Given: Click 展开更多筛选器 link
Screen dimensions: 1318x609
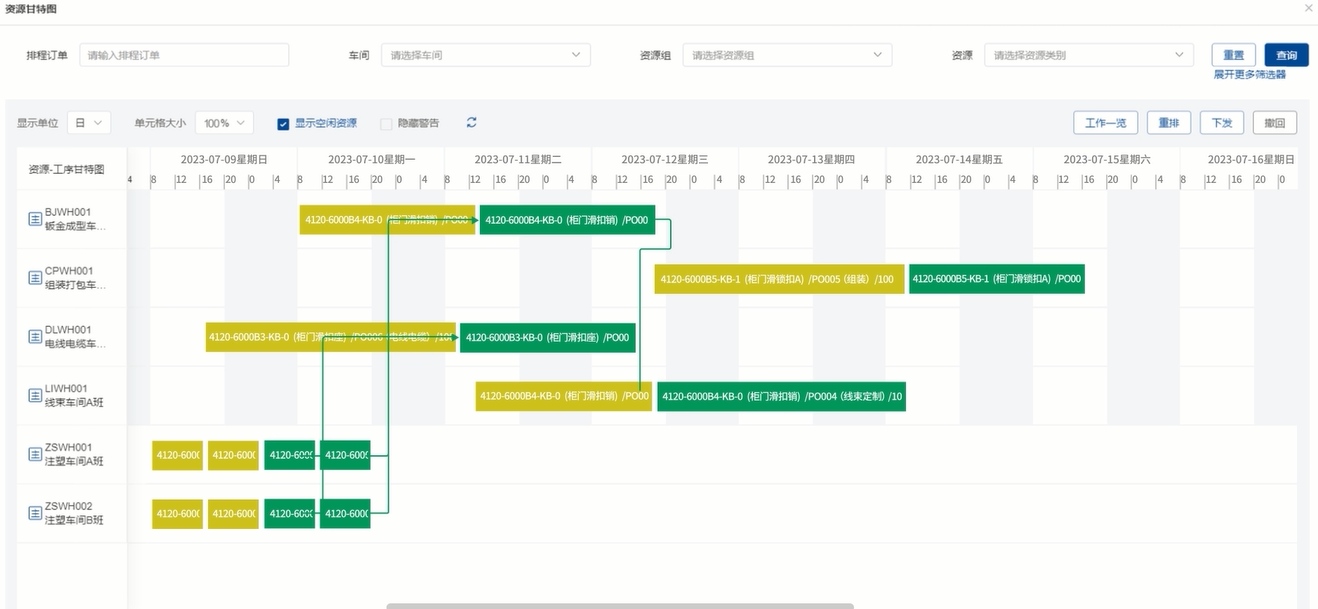Looking at the screenshot, I should click(1249, 75).
